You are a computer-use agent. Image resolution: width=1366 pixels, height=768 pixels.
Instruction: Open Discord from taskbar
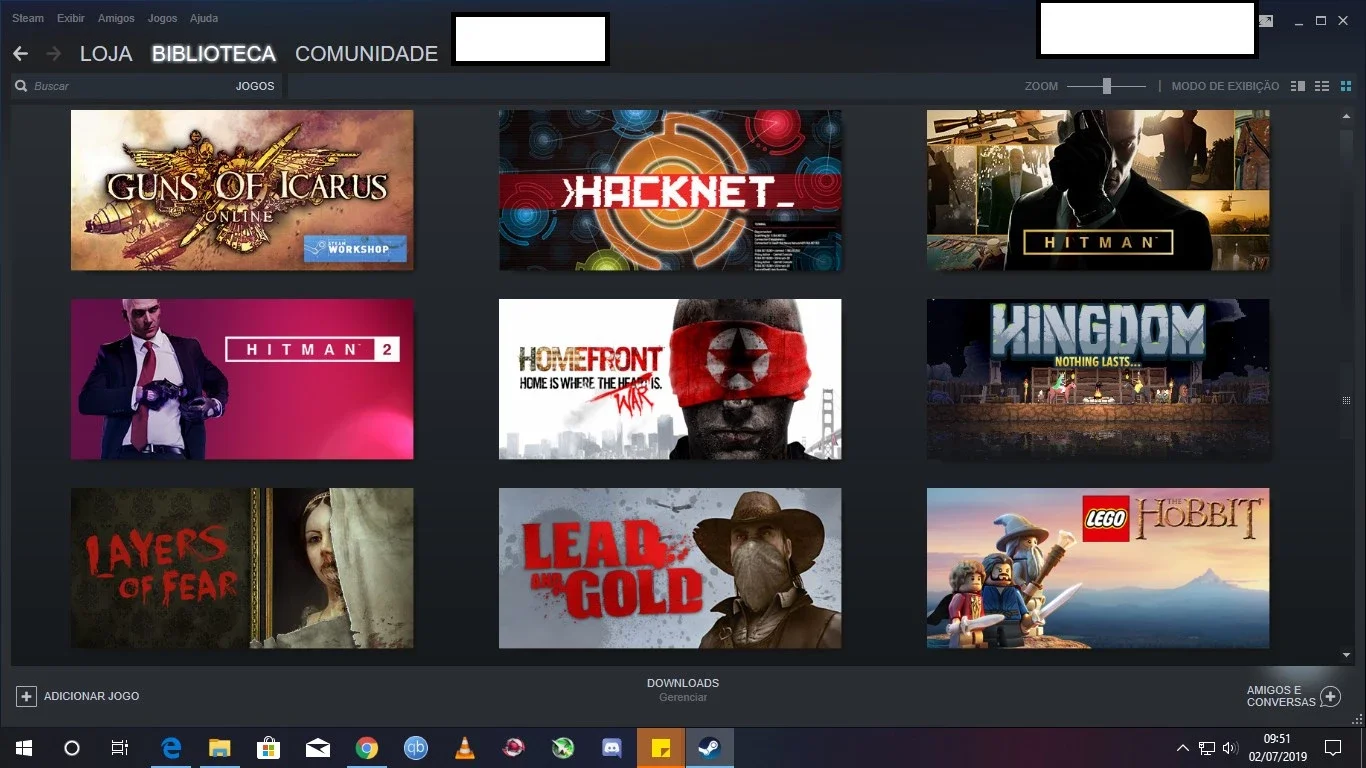(x=612, y=747)
